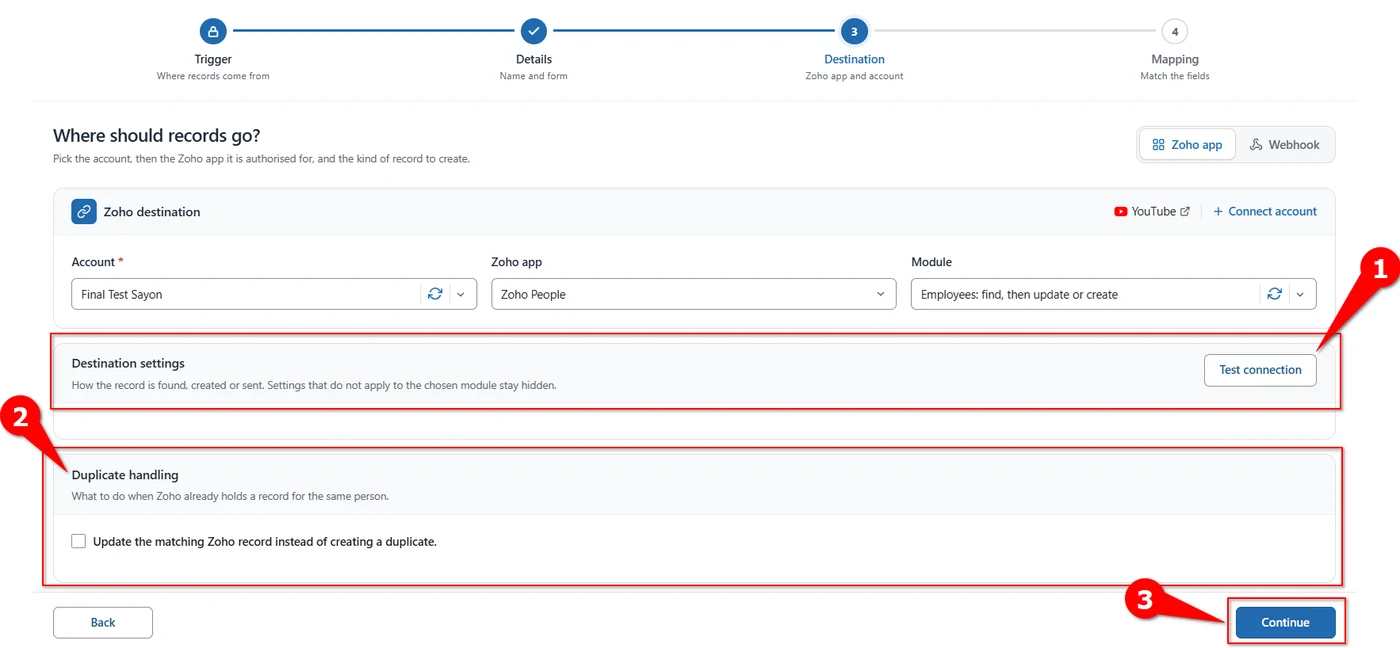Click the webhook icon in Webhook tab
This screenshot has width=1400, height=648.
(x=1256, y=145)
